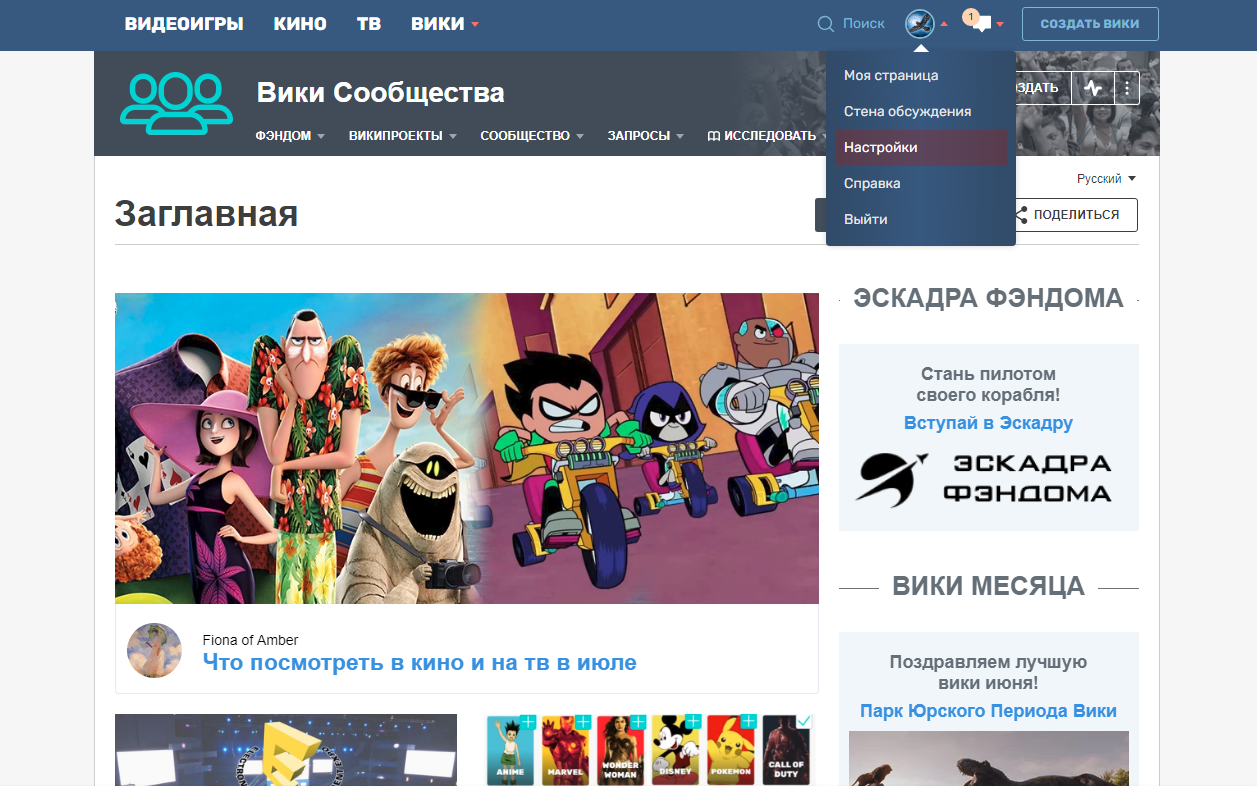Click the Вики месяца section heading
Image resolution: width=1257 pixels, height=786 pixels.
click(988, 586)
